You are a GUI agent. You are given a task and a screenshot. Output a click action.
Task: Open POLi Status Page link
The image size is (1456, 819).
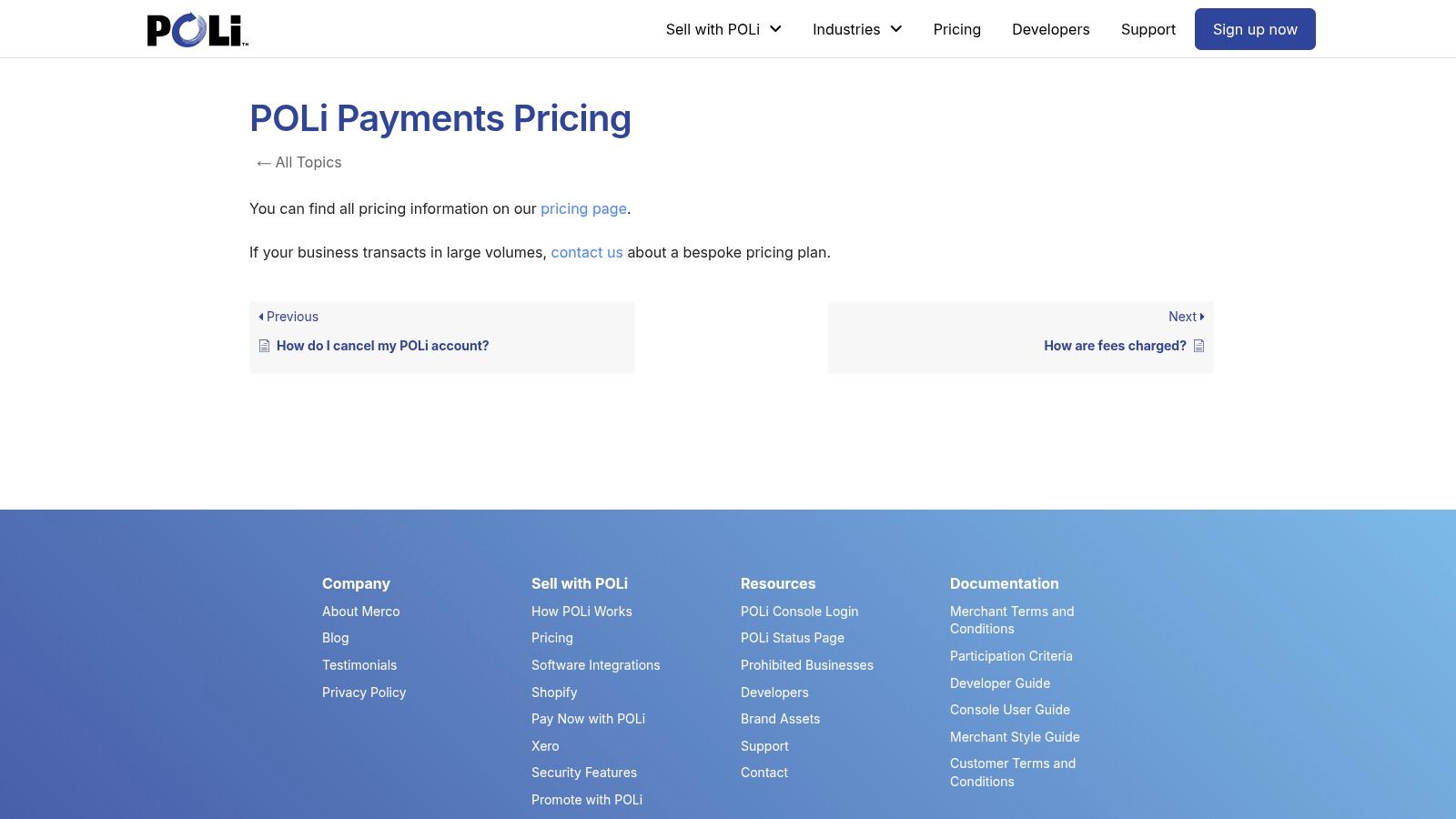click(793, 638)
